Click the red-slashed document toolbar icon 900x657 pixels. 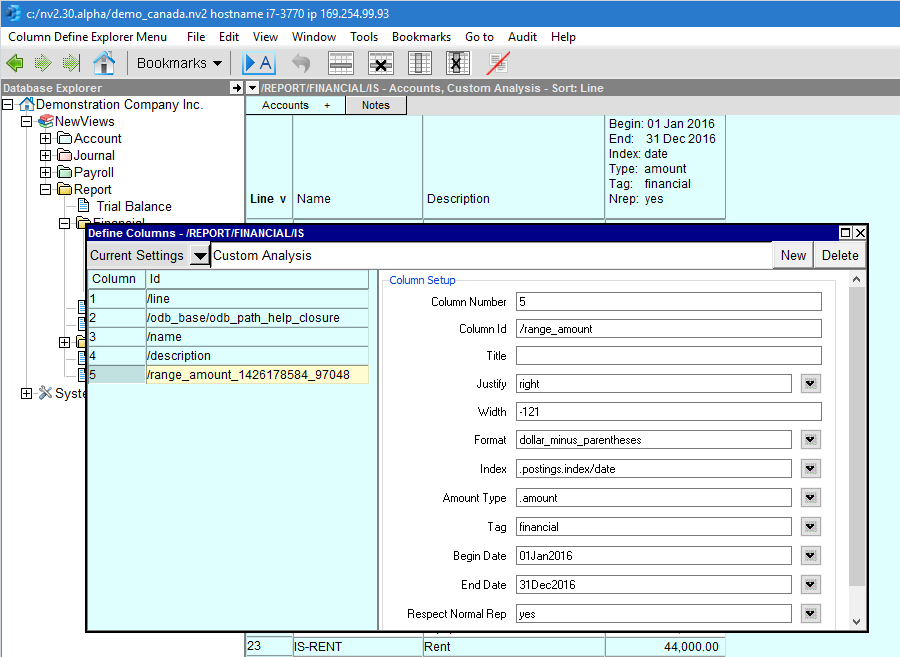point(497,63)
